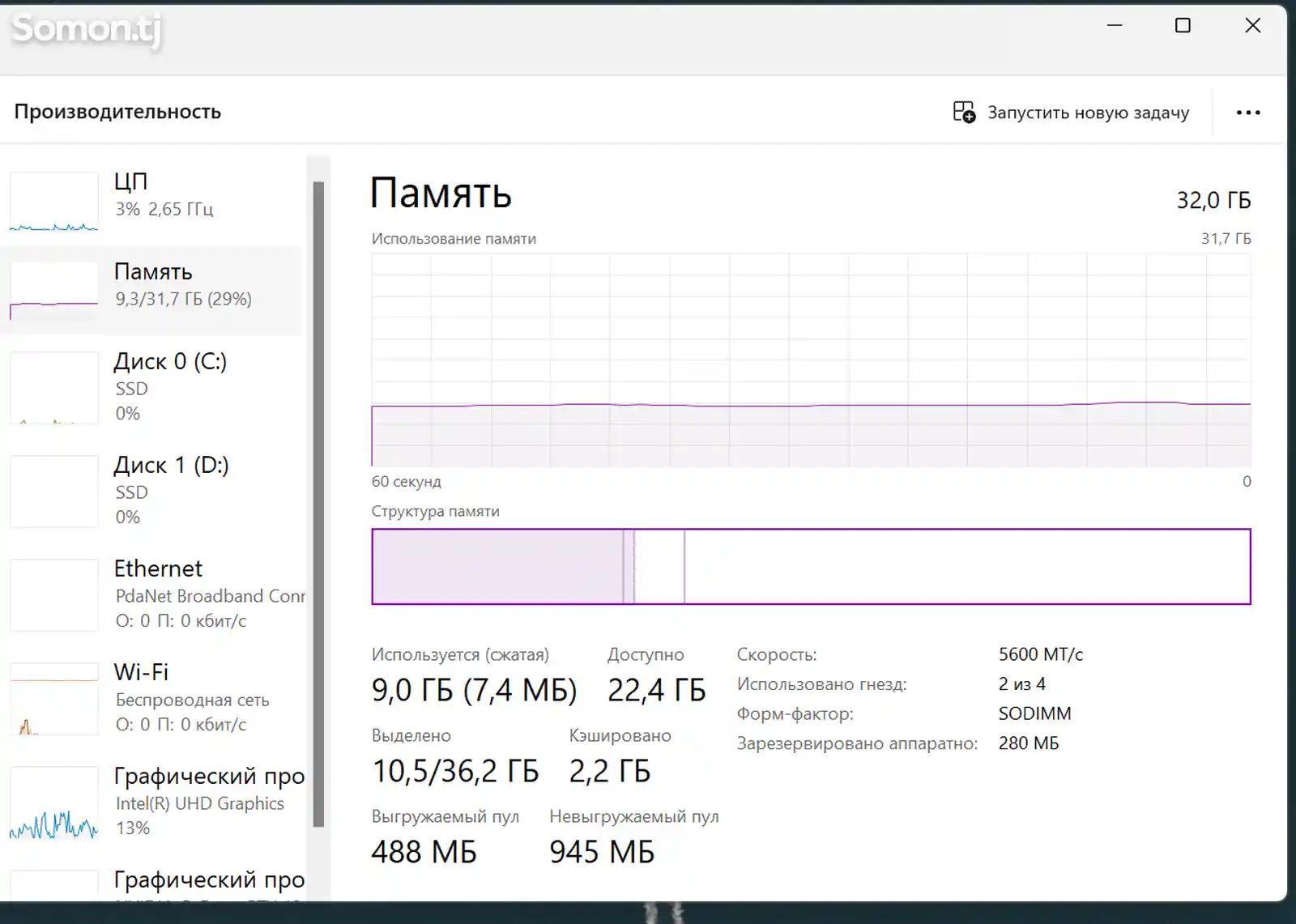This screenshot has width=1296, height=924.
Task: Click the 2,2 ГБ cached value
Action: point(609,771)
